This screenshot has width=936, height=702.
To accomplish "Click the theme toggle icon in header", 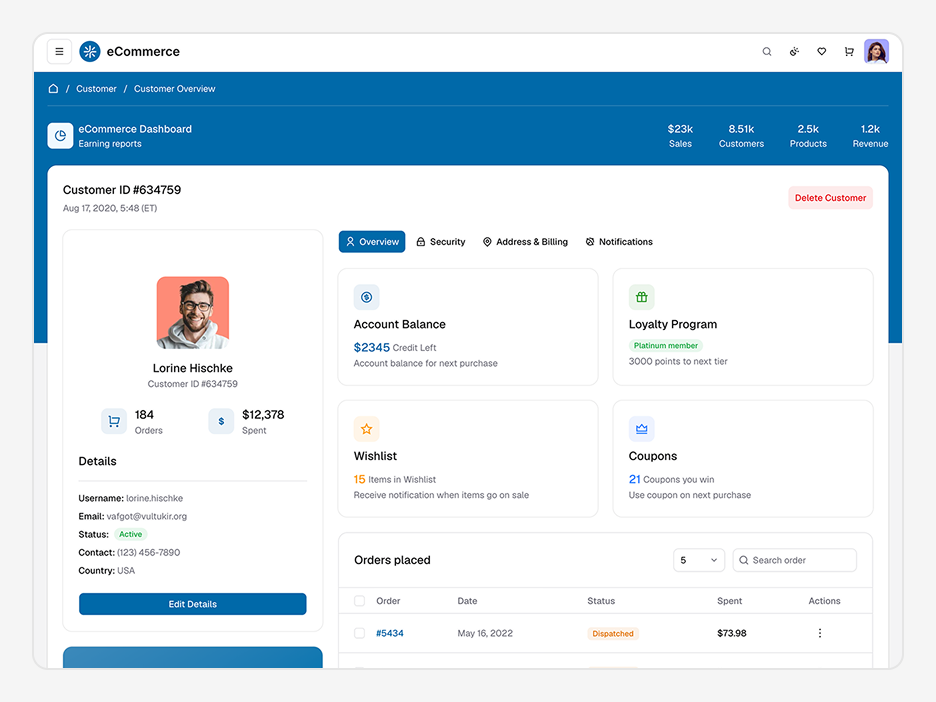I will pyautogui.click(x=794, y=51).
